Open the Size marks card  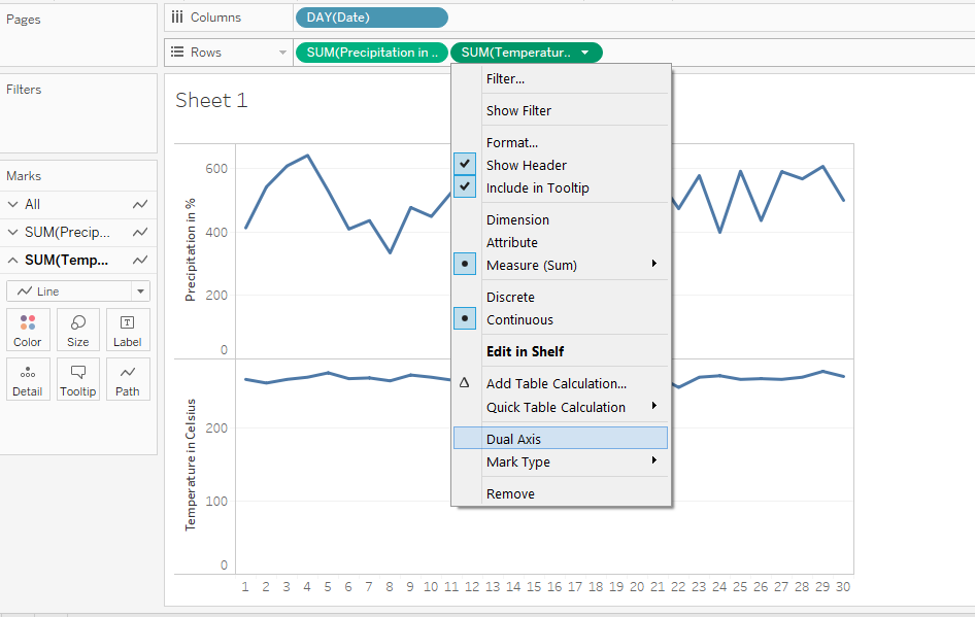pyautogui.click(x=78, y=329)
